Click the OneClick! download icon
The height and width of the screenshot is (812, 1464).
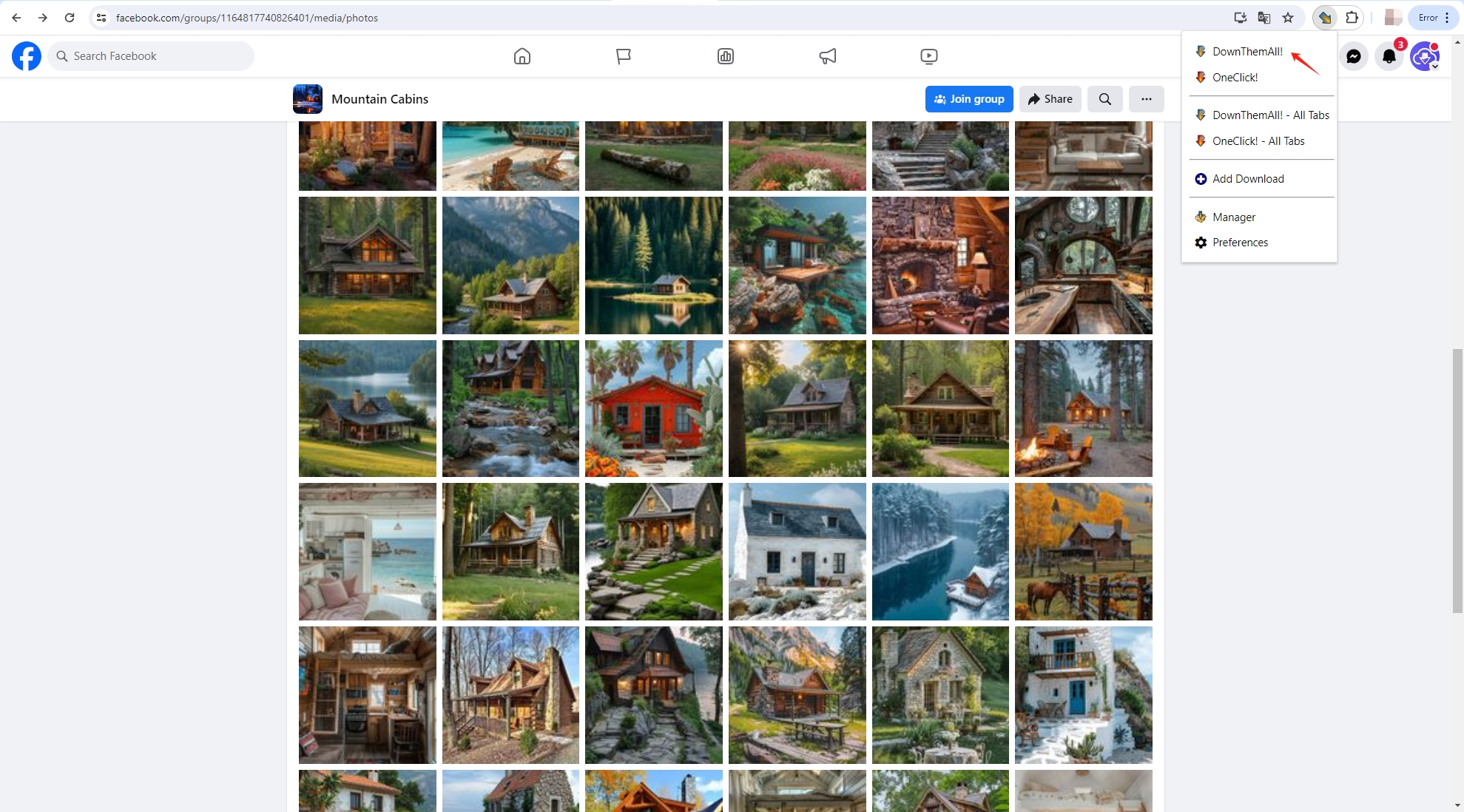click(1200, 77)
